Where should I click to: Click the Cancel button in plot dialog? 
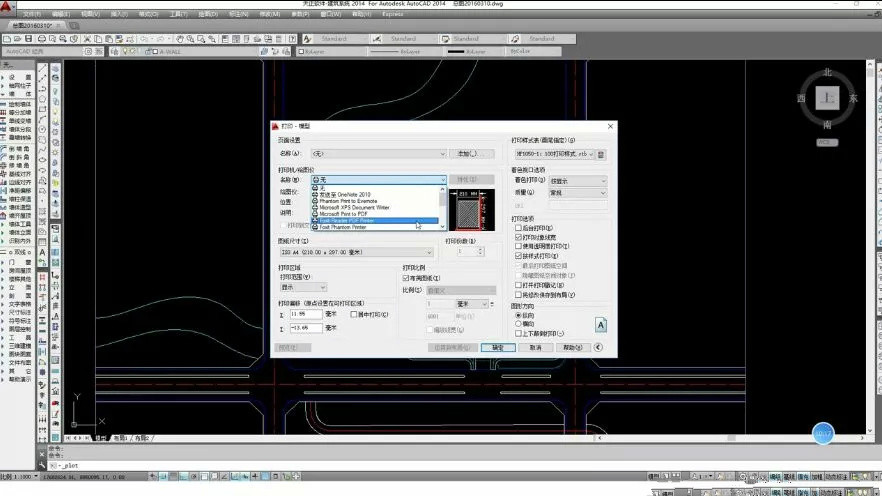coord(535,347)
